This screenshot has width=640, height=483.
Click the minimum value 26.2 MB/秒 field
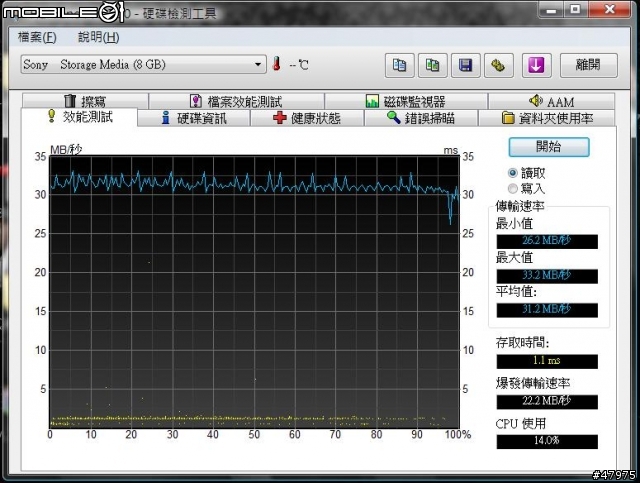point(547,241)
